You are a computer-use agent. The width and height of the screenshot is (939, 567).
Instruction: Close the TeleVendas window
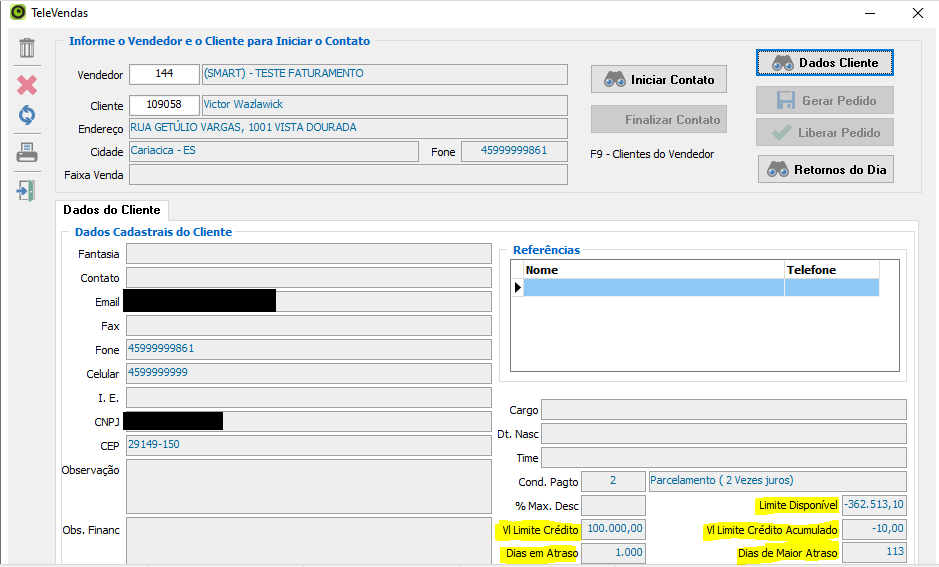pos(917,13)
